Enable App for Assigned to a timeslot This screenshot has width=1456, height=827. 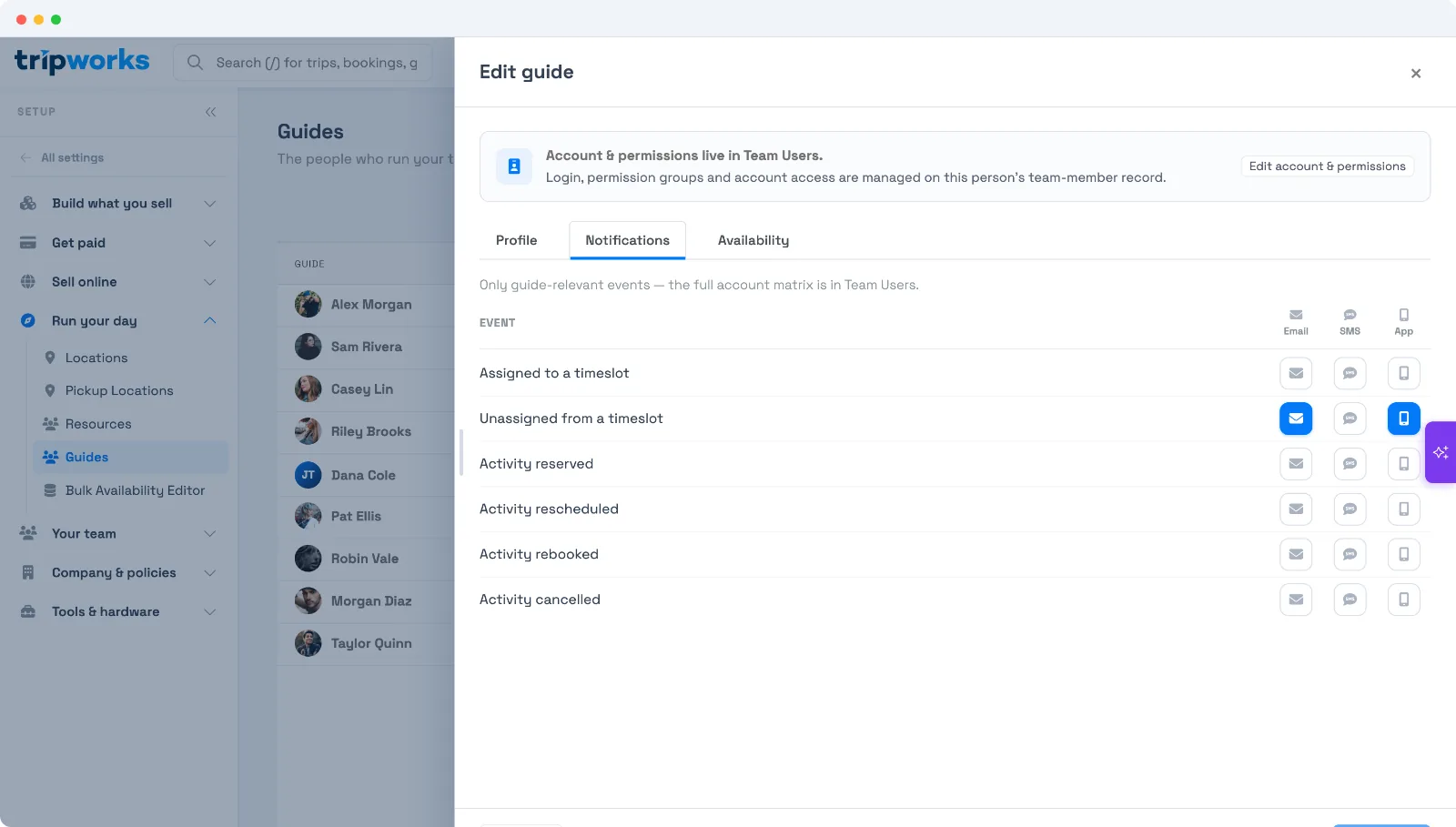point(1404,373)
